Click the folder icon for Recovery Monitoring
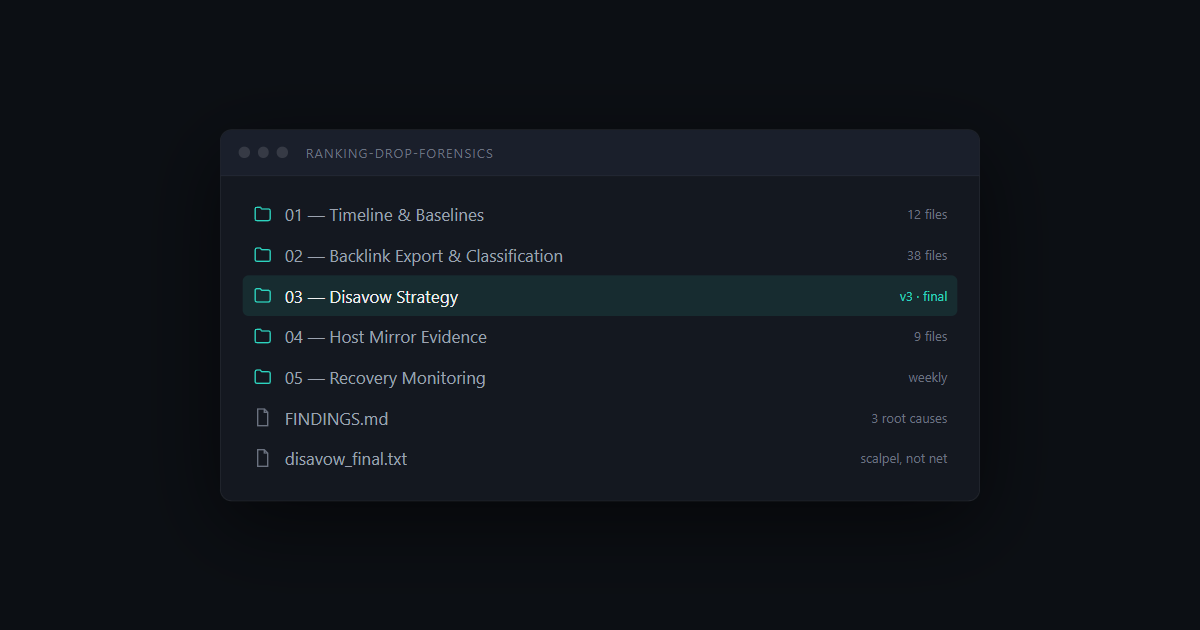Viewport: 1200px width, 630px height. [263, 377]
